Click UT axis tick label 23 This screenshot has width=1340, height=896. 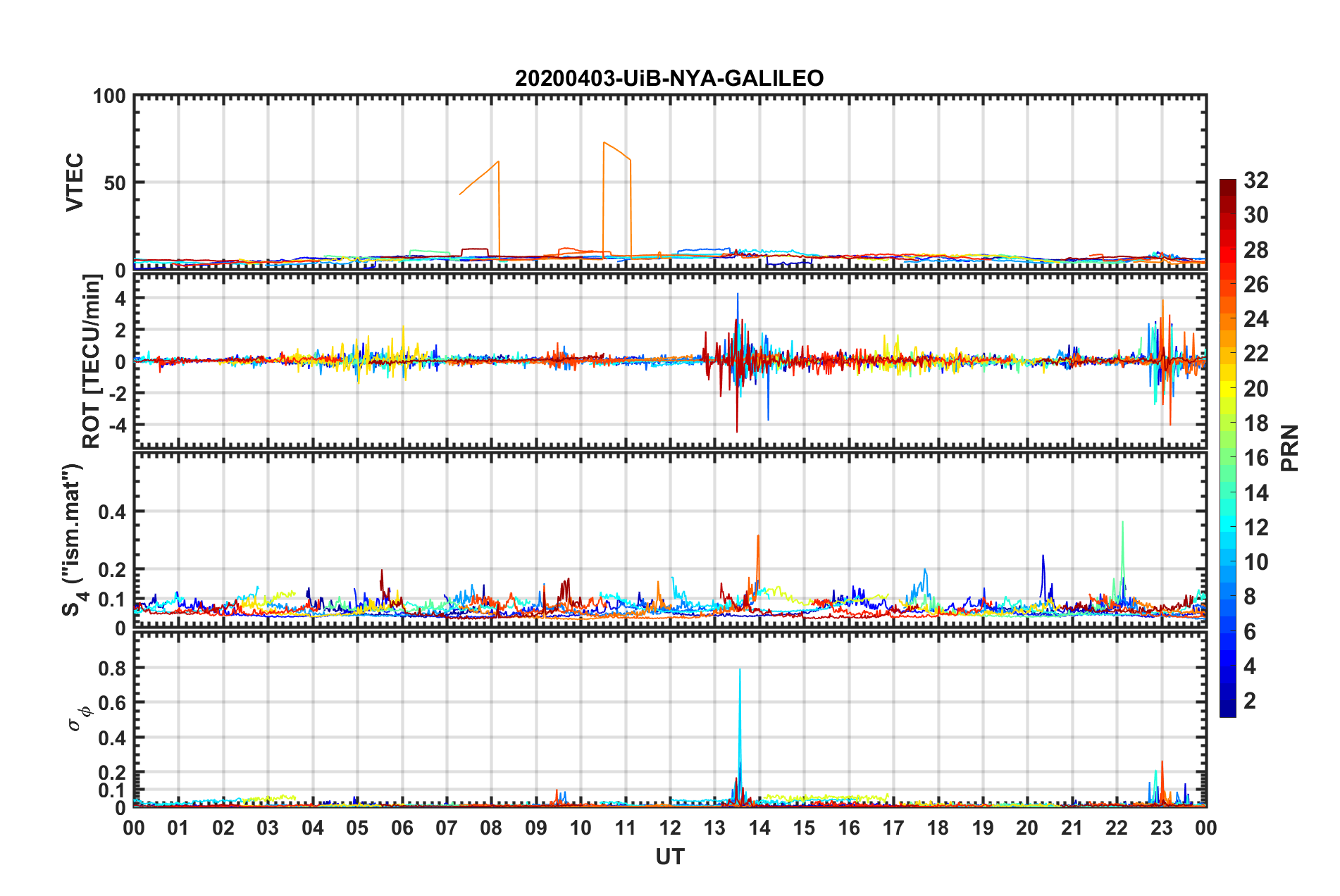1162,828
